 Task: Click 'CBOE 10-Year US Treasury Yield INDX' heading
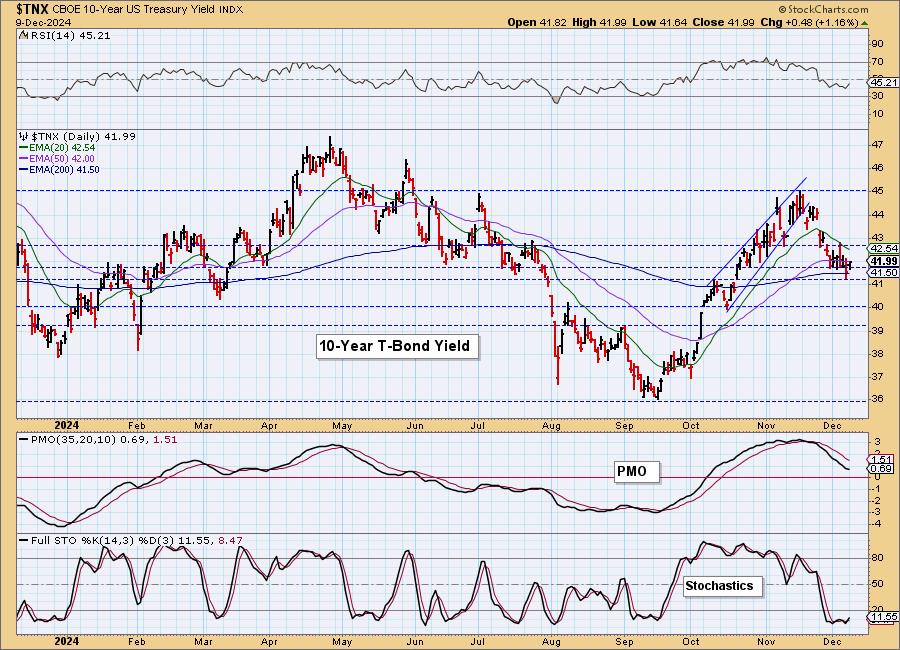(148, 10)
